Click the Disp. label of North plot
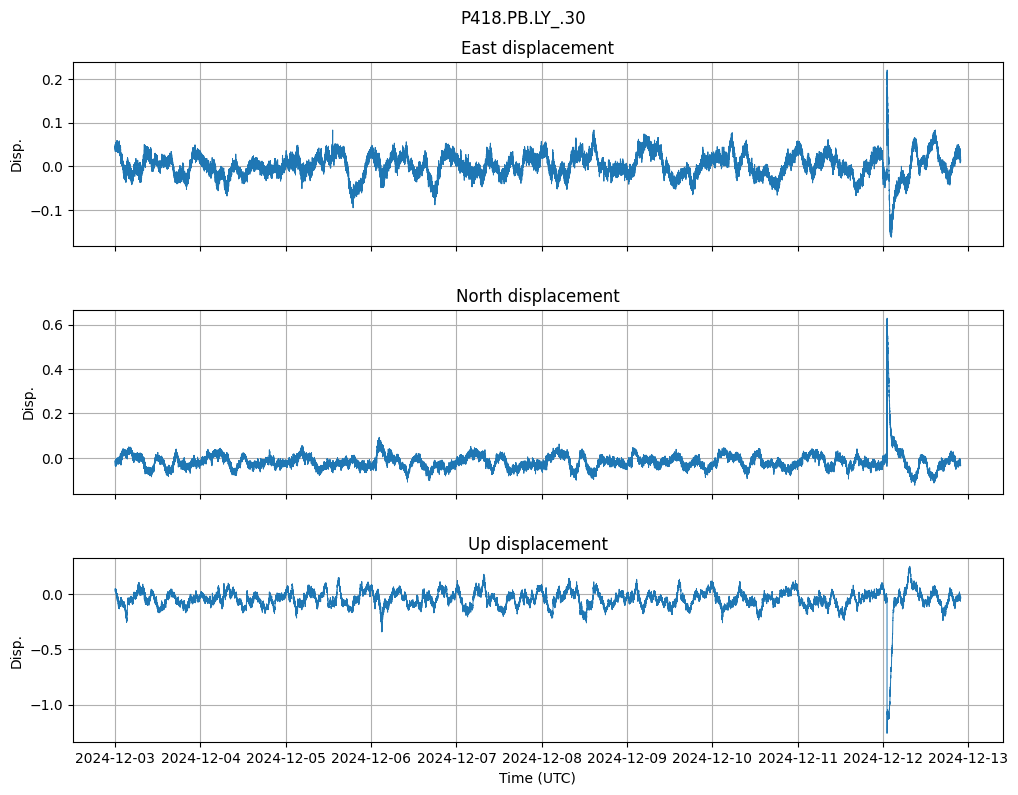 click(29, 402)
